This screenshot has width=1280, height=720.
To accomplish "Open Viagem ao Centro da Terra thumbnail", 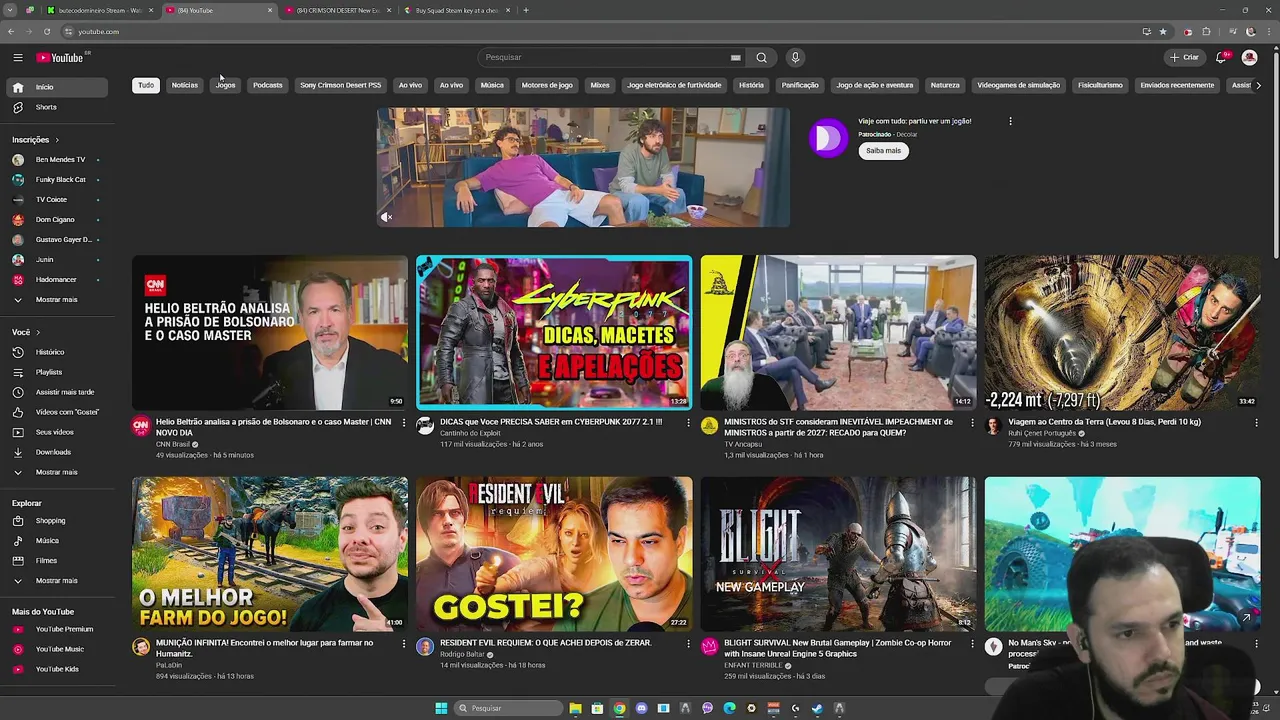I will [1122, 332].
